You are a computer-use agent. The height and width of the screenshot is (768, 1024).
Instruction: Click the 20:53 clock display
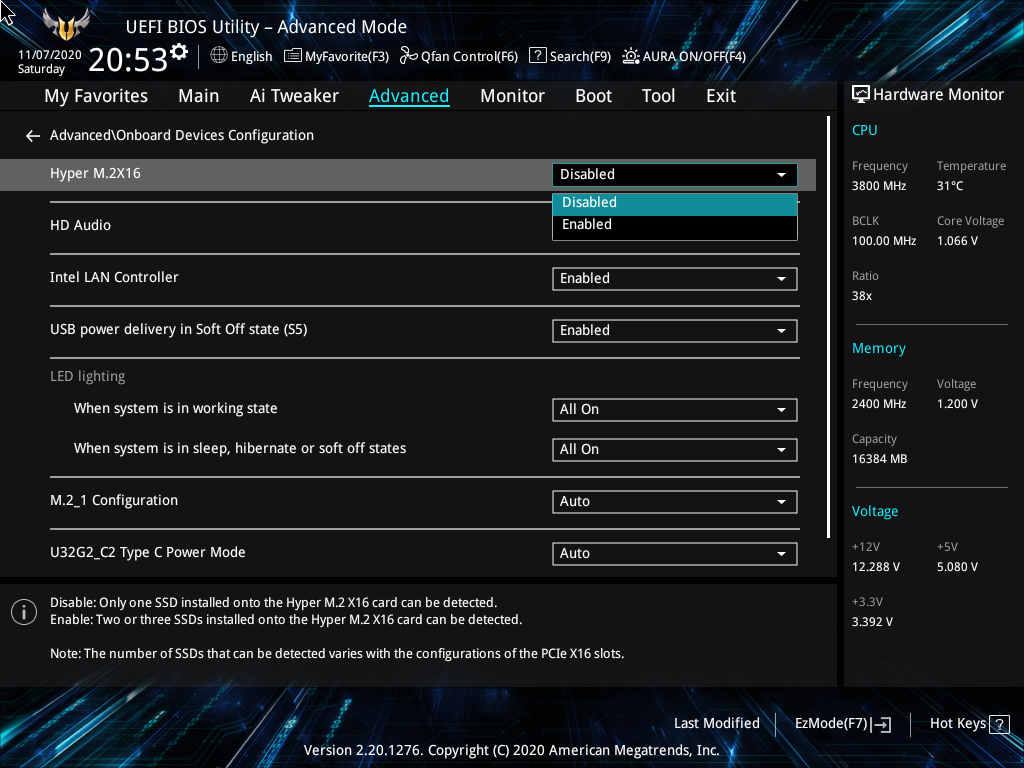tap(128, 59)
